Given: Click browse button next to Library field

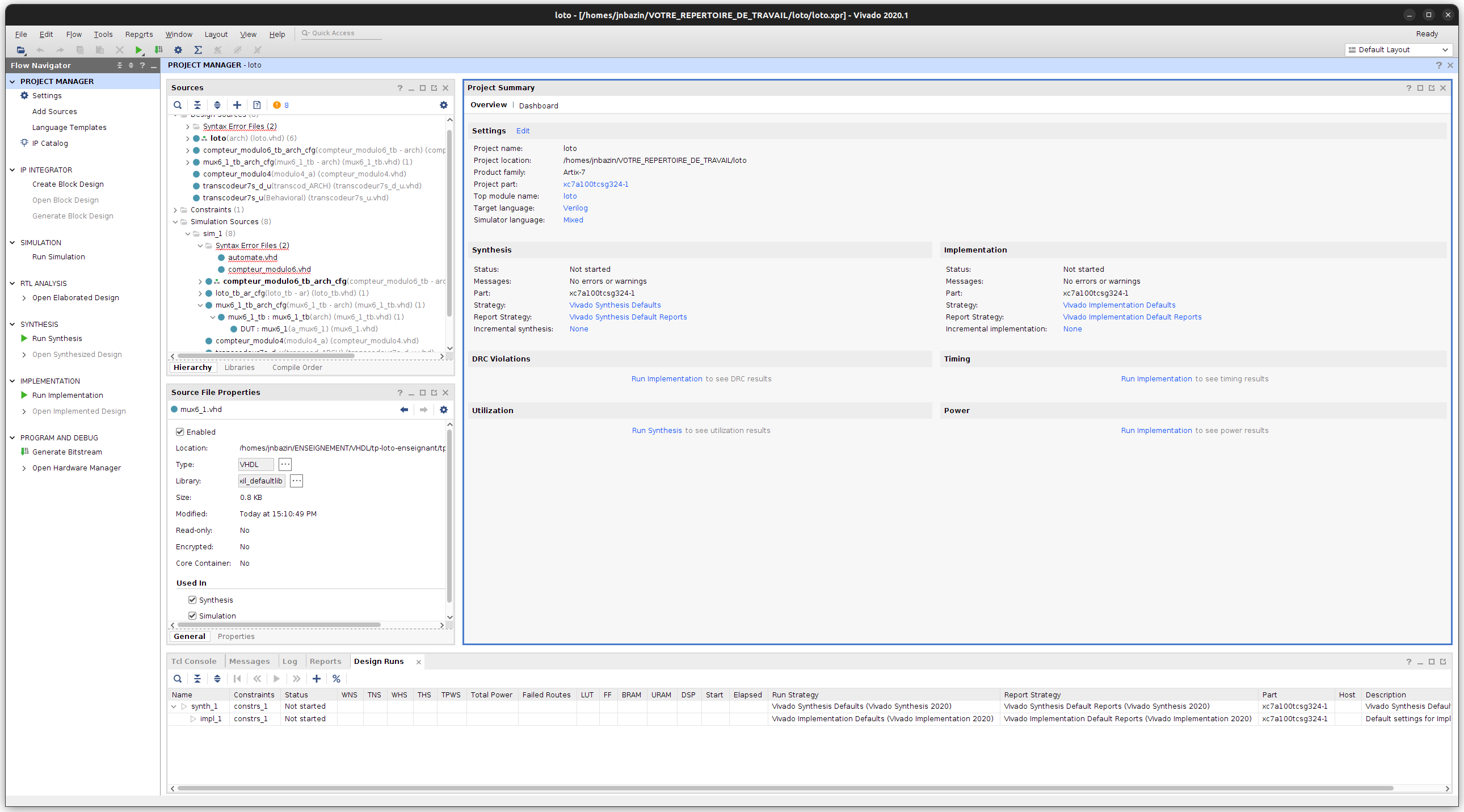Looking at the screenshot, I should pos(296,481).
